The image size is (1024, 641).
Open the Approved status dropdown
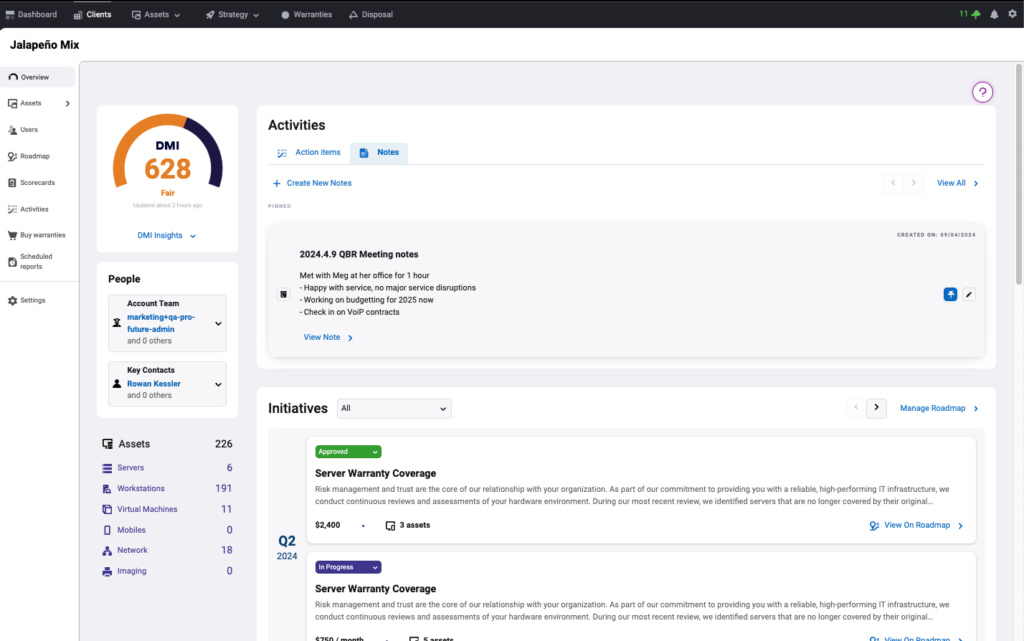click(x=348, y=452)
